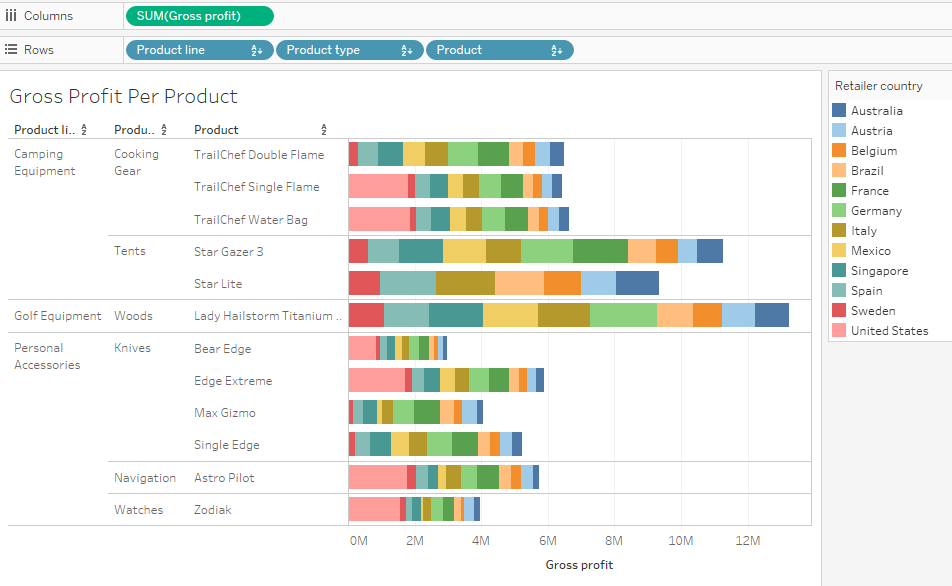
Task: Click the Gross Profit Per Product title
Action: (123, 96)
